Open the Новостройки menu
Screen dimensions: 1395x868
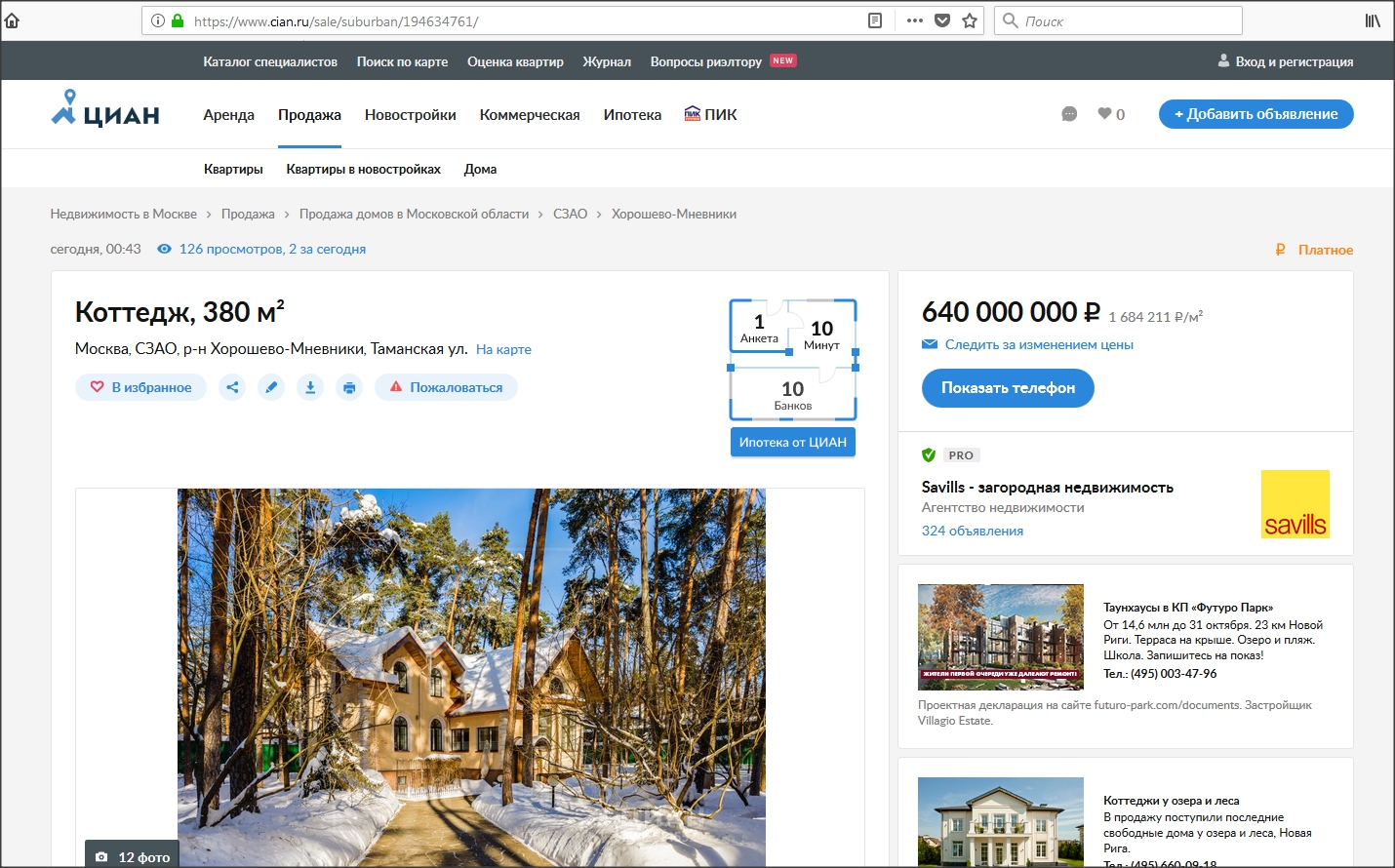click(x=410, y=115)
